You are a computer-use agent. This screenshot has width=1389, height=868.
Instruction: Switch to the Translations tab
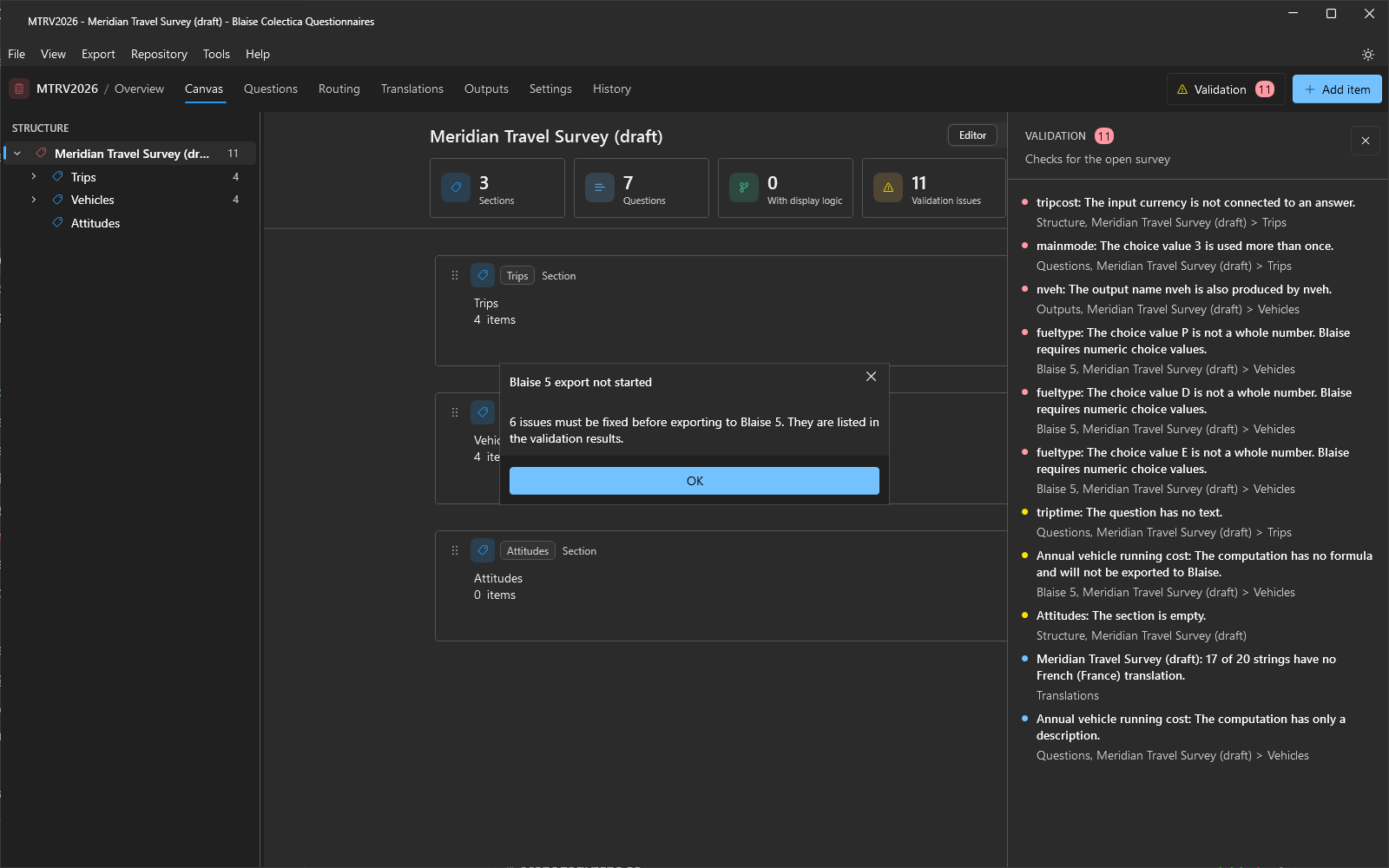click(412, 89)
